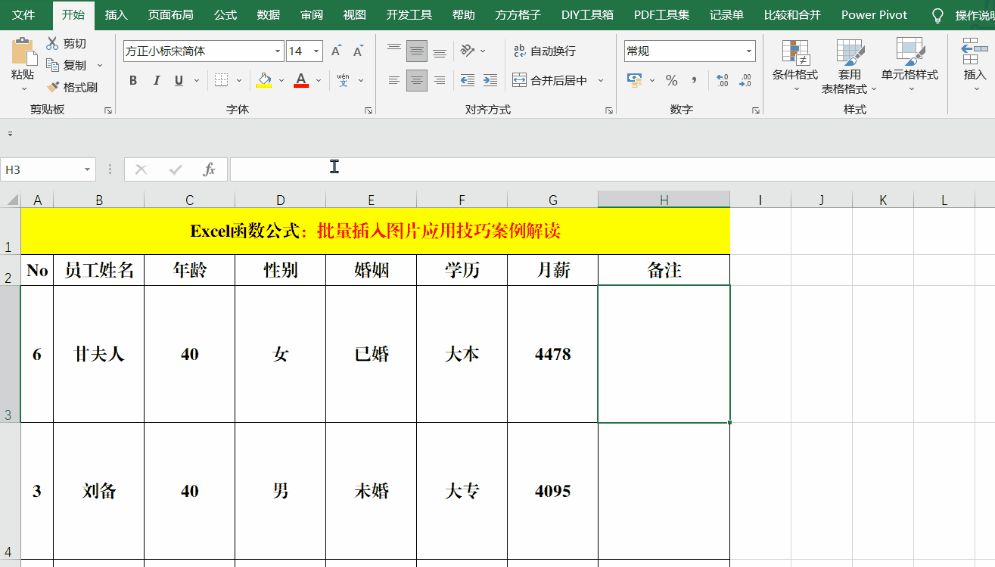Enable wrap text (自动换行)

[544, 51]
